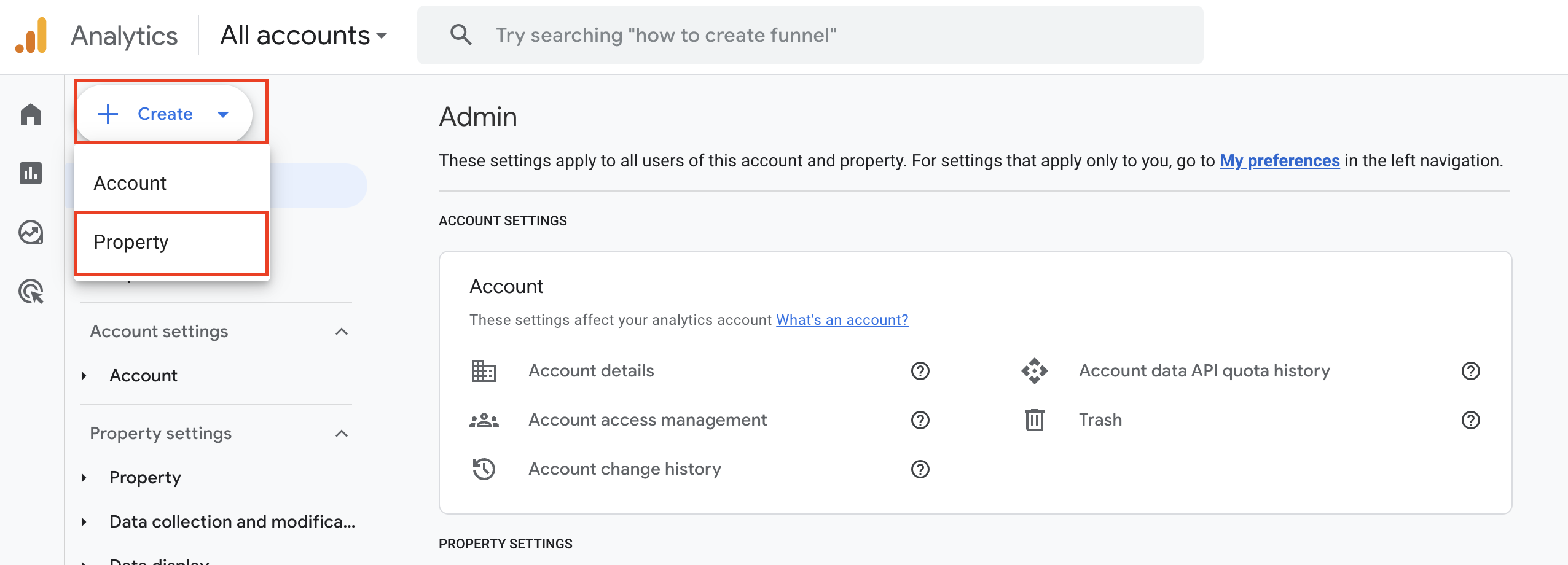The image size is (1568, 565).
Task: Open the Advertising icon in left sidebar
Action: [31, 292]
